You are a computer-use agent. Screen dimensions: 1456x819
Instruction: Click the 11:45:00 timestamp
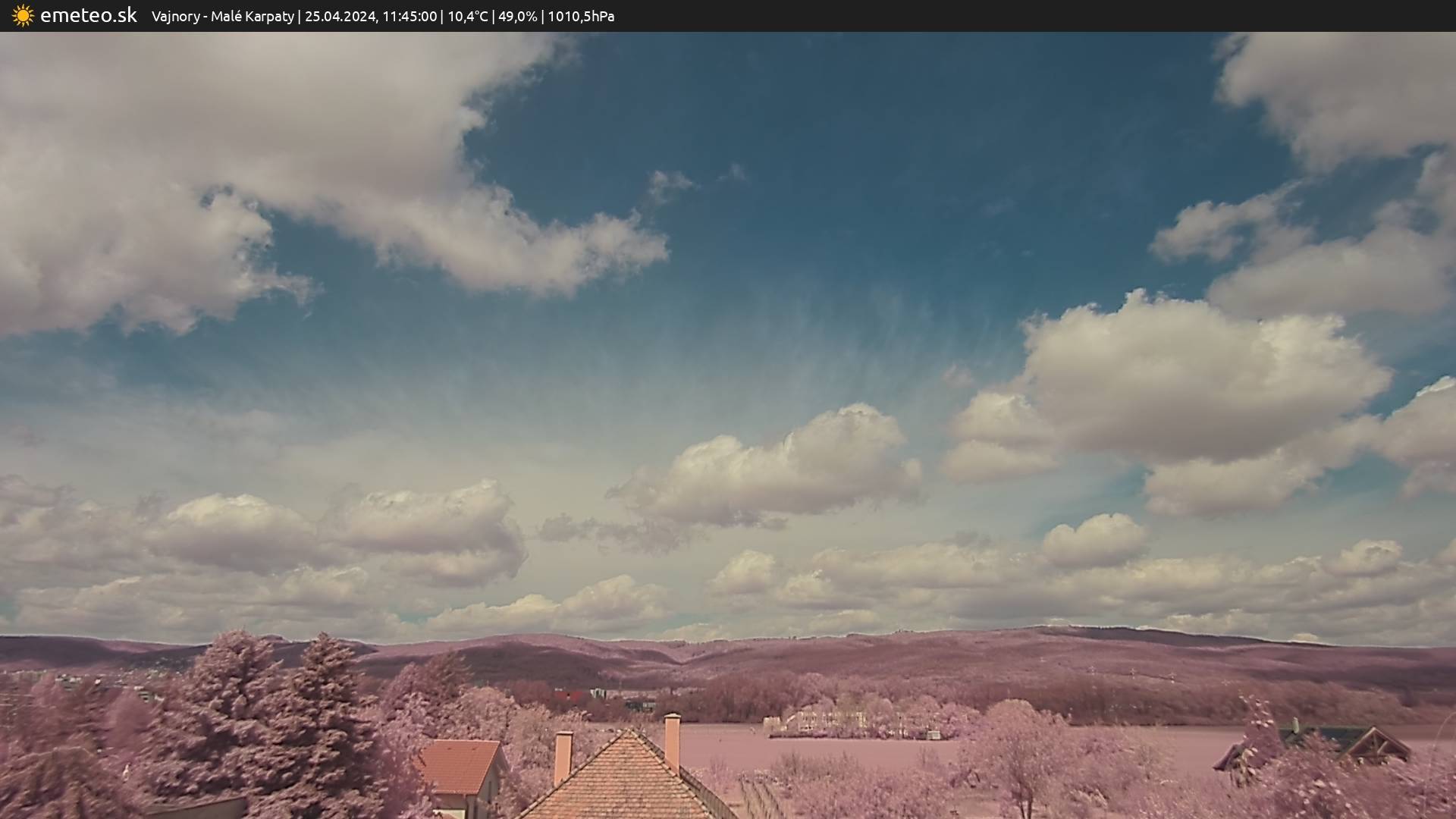(409, 17)
